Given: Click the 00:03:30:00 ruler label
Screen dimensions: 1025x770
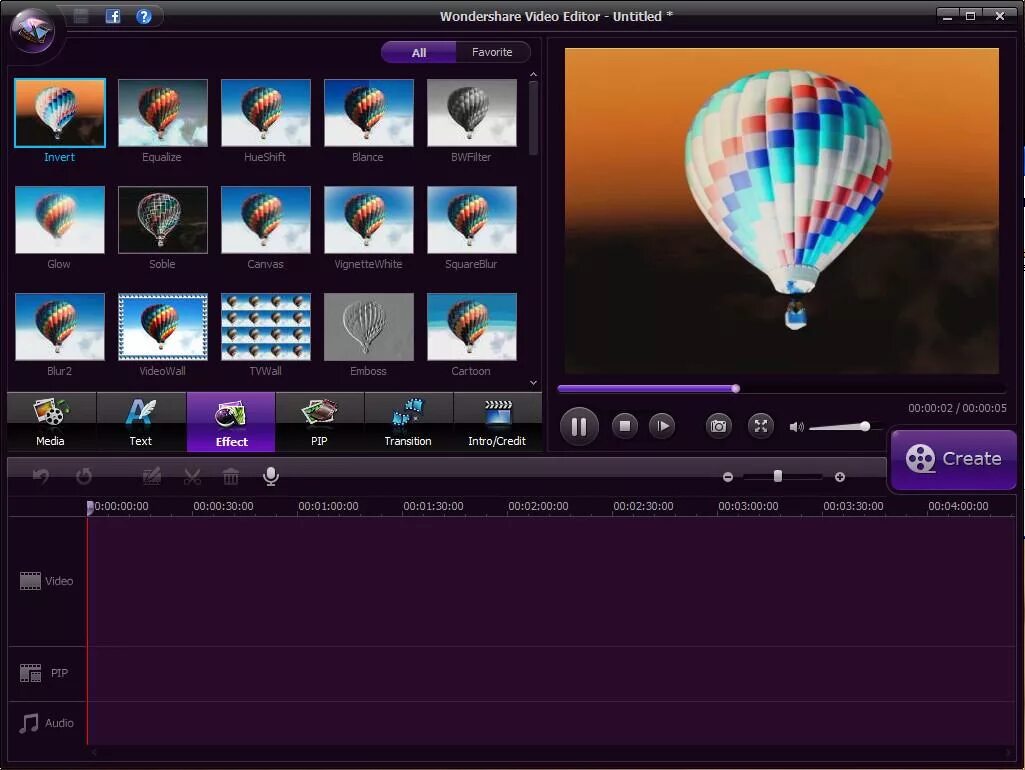Looking at the screenshot, I should 853,507.
